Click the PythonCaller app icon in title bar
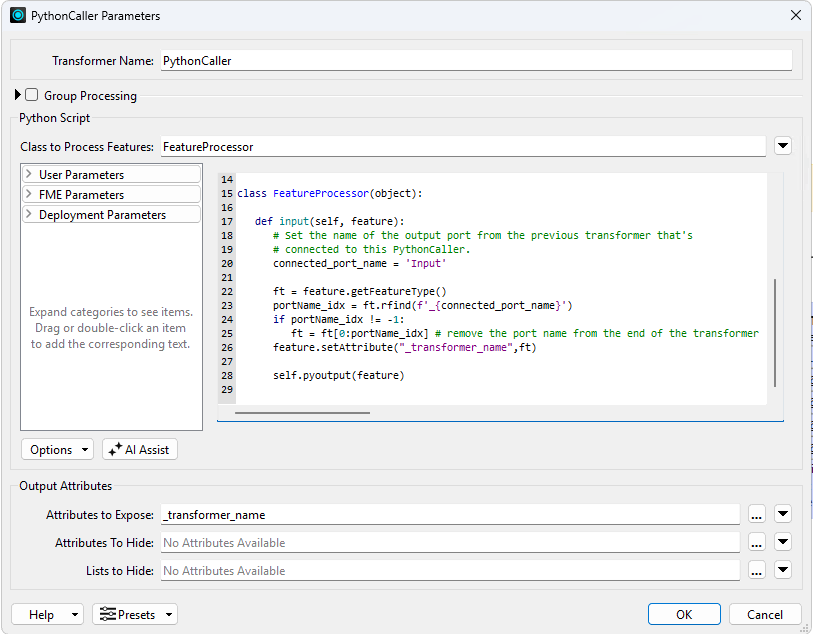This screenshot has height=634, width=813. click(18, 16)
